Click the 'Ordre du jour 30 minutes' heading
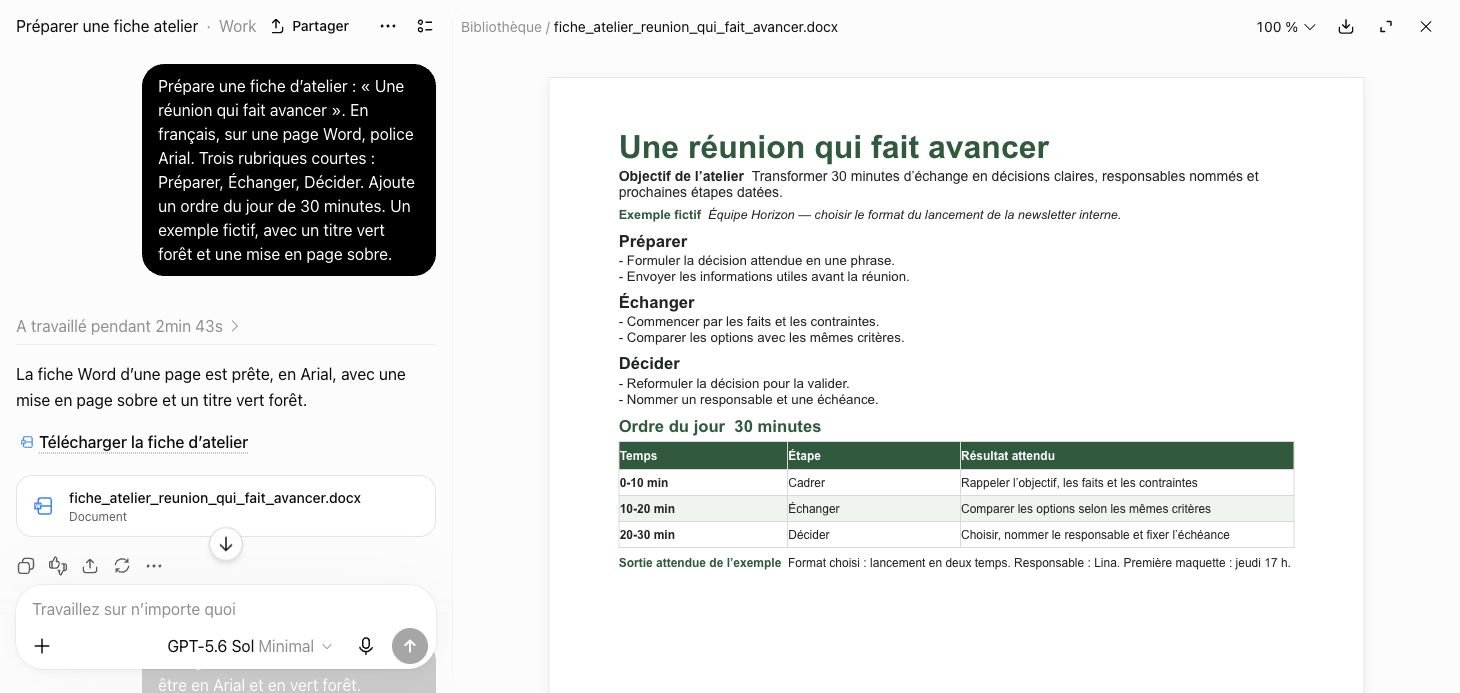Image resolution: width=1460 pixels, height=693 pixels. pyautogui.click(x=720, y=426)
